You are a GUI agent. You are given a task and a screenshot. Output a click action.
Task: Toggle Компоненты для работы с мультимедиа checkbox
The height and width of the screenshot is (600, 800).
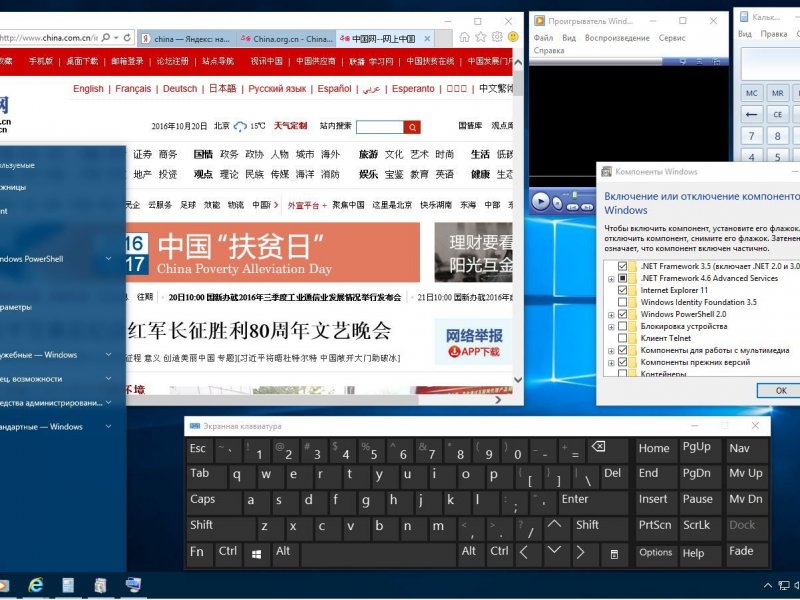(622, 350)
